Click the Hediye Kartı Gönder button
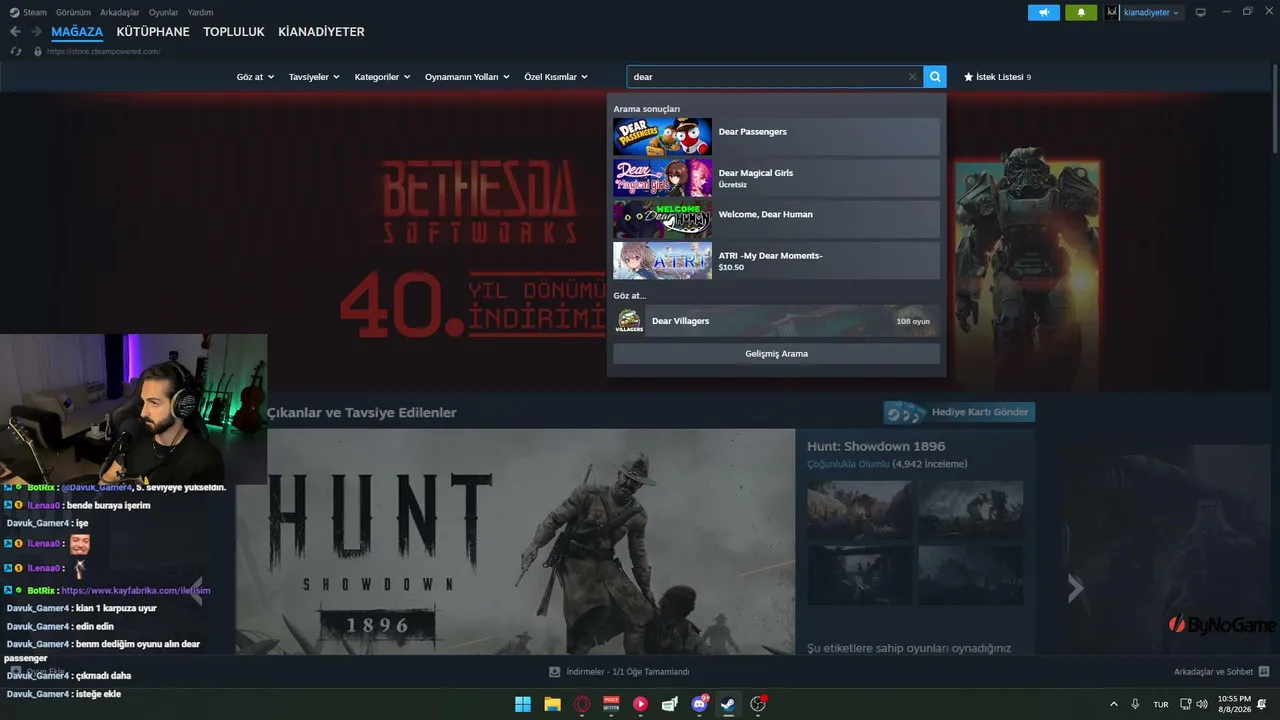Viewport: 1280px width, 720px height. tap(959, 412)
